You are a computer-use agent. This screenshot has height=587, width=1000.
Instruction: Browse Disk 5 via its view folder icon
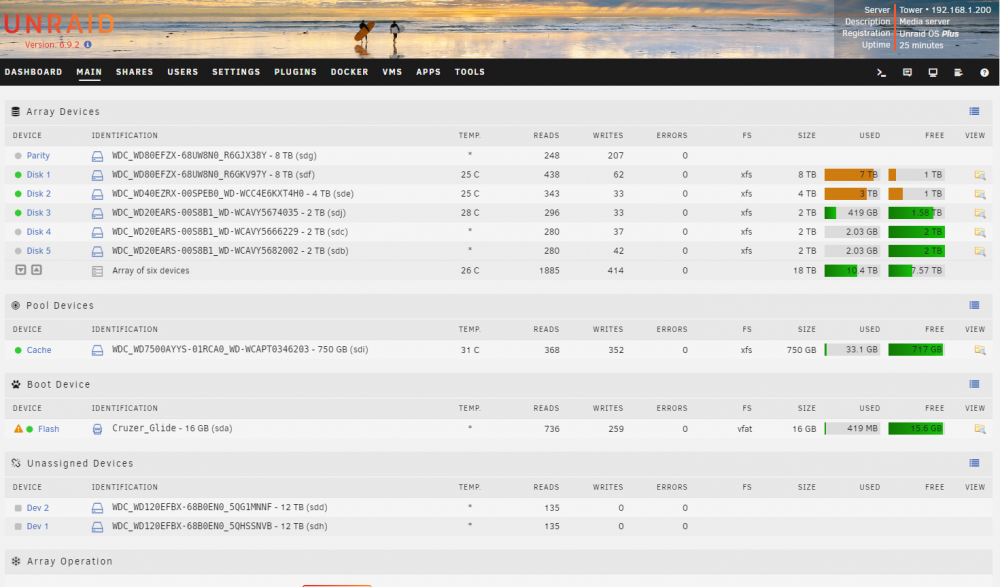[x=980, y=251]
